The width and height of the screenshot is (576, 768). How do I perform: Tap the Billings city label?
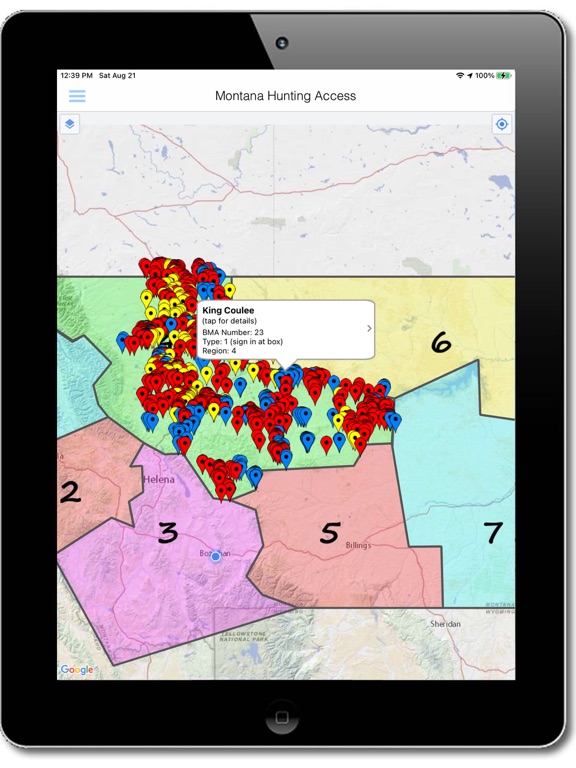tap(358, 545)
